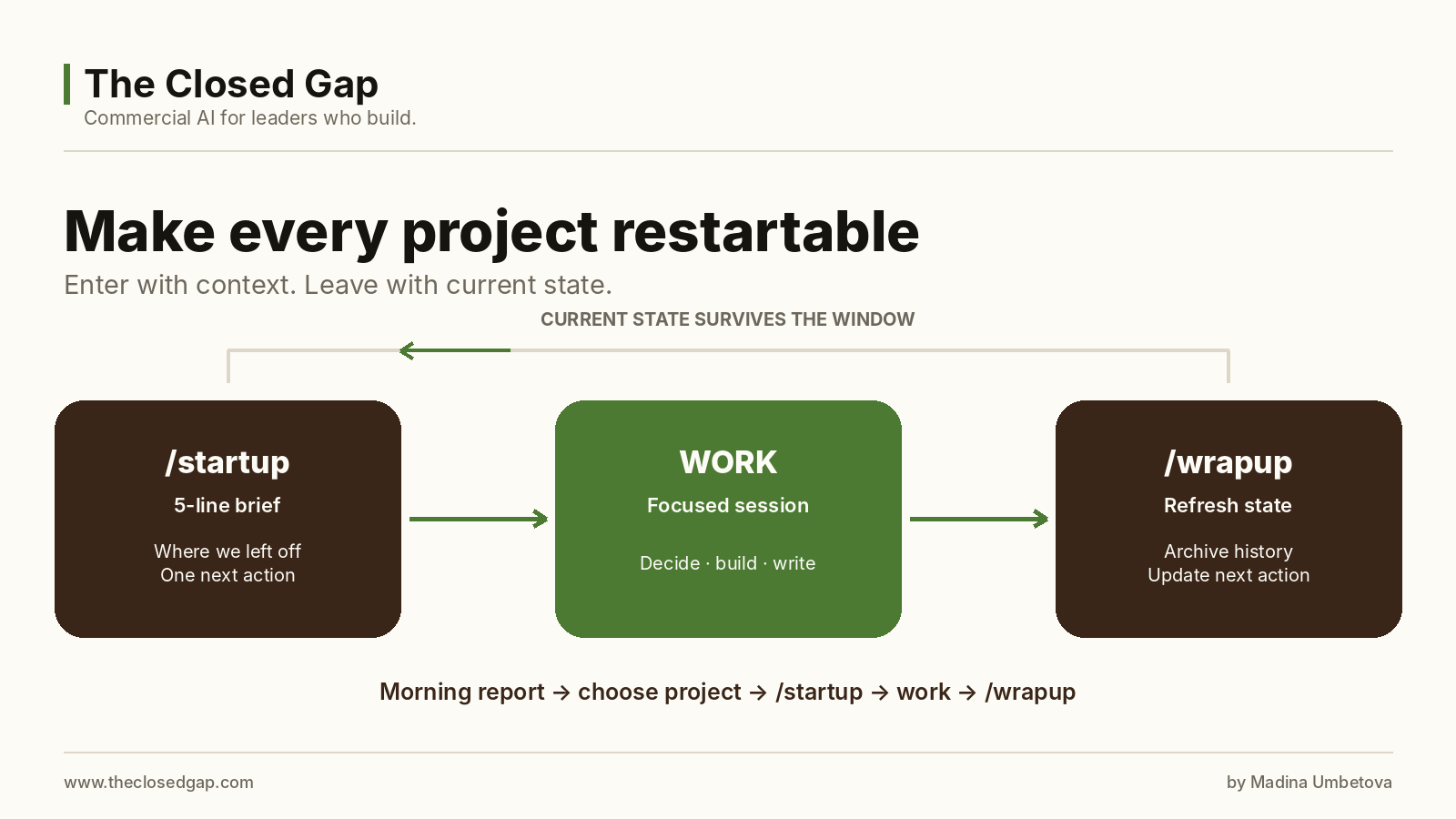Click the tagline "Commercial AI for leaders who build."
This screenshot has width=1456, height=819.
250,118
